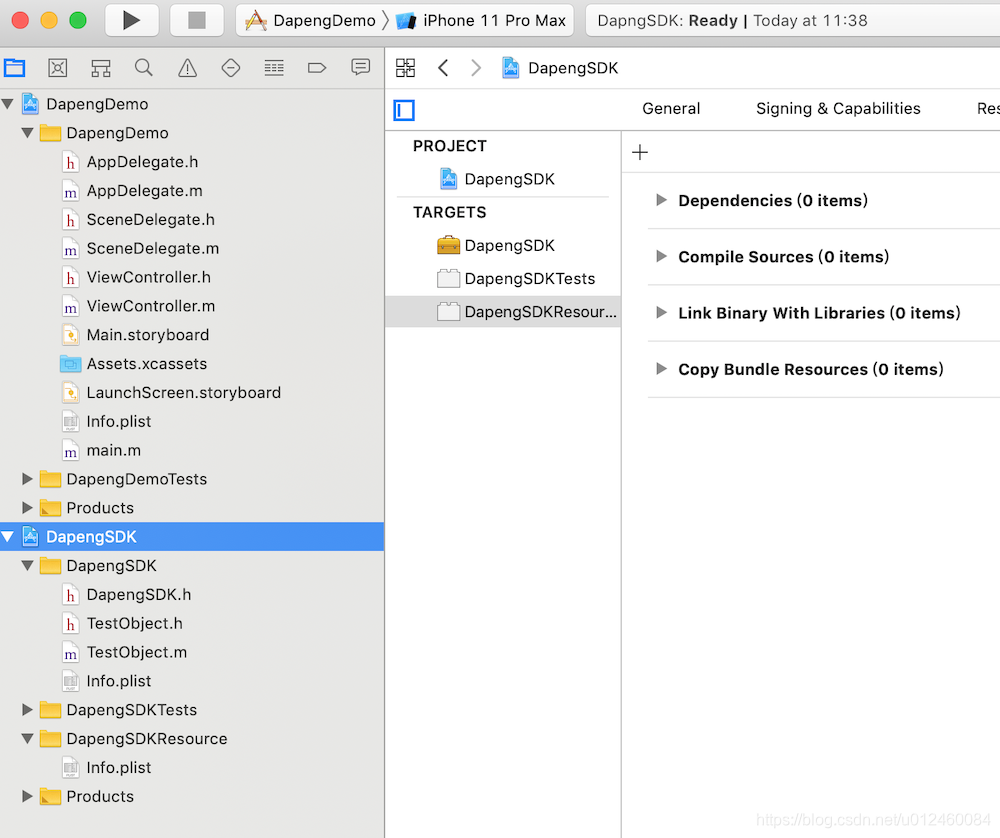The width and height of the screenshot is (1000, 838).
Task: Expand Products folder under DapengDemo
Action: pyautogui.click(x=27, y=508)
